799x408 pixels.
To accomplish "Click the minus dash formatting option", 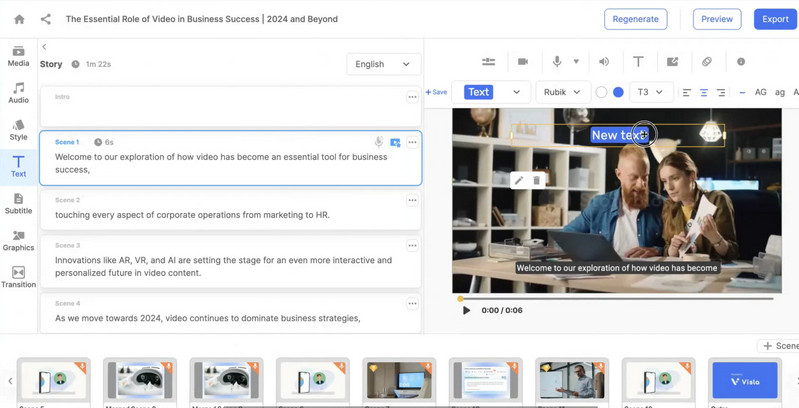I will click(x=742, y=93).
